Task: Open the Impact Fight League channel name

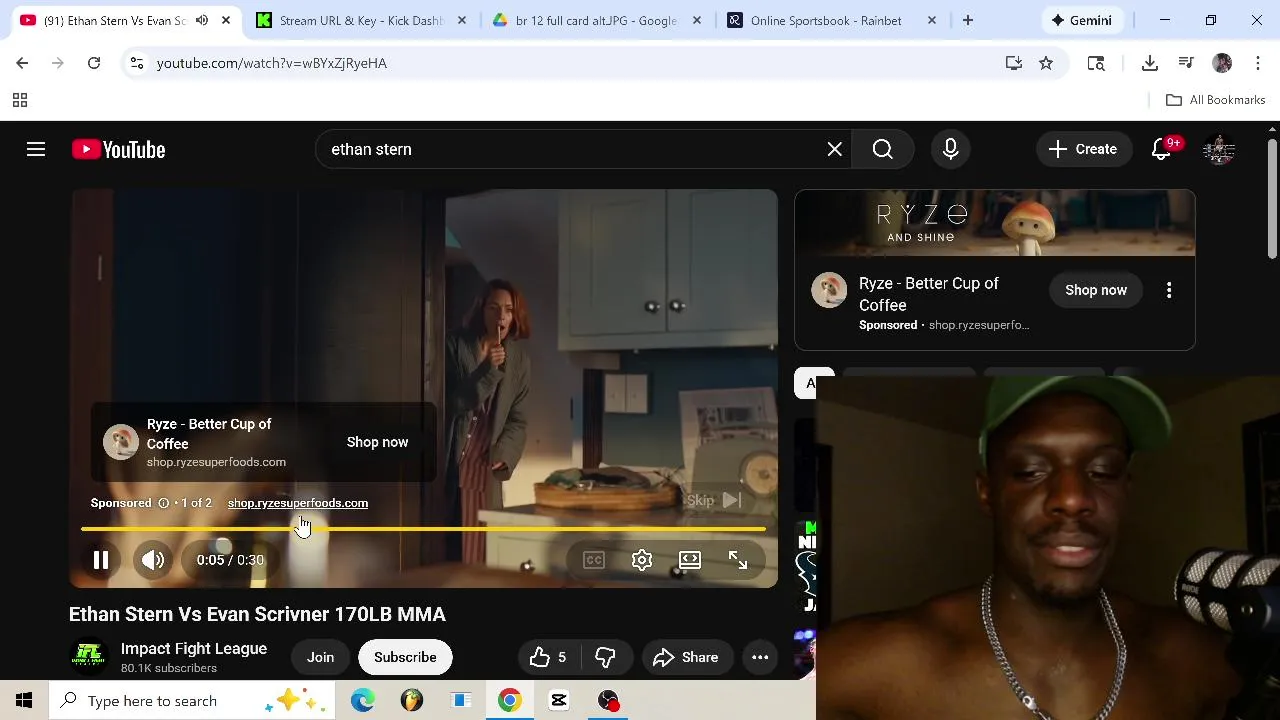Action: tap(194, 648)
